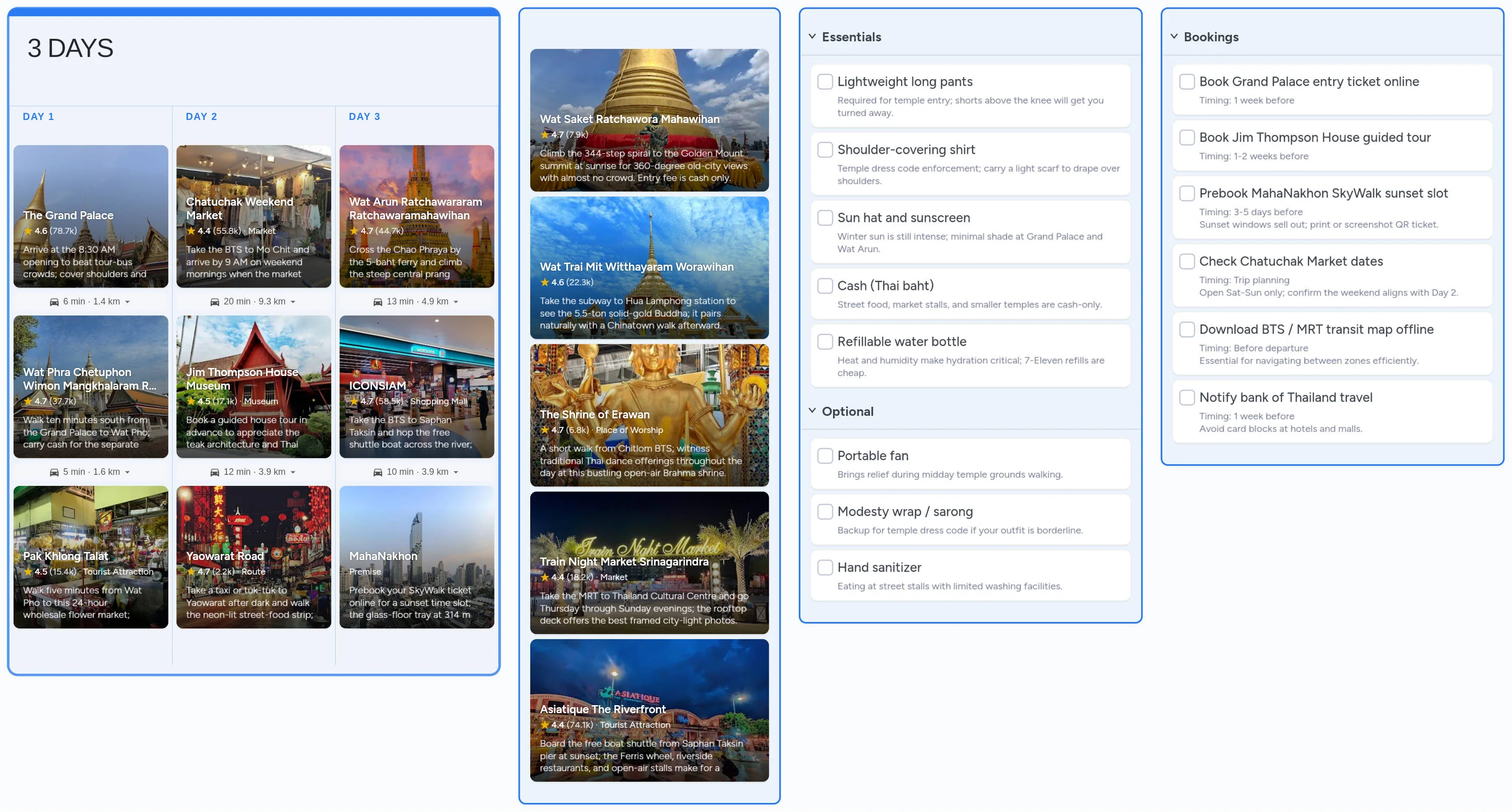The image size is (1512, 812).
Task: Collapse the Bookings section
Action: click(x=1174, y=36)
